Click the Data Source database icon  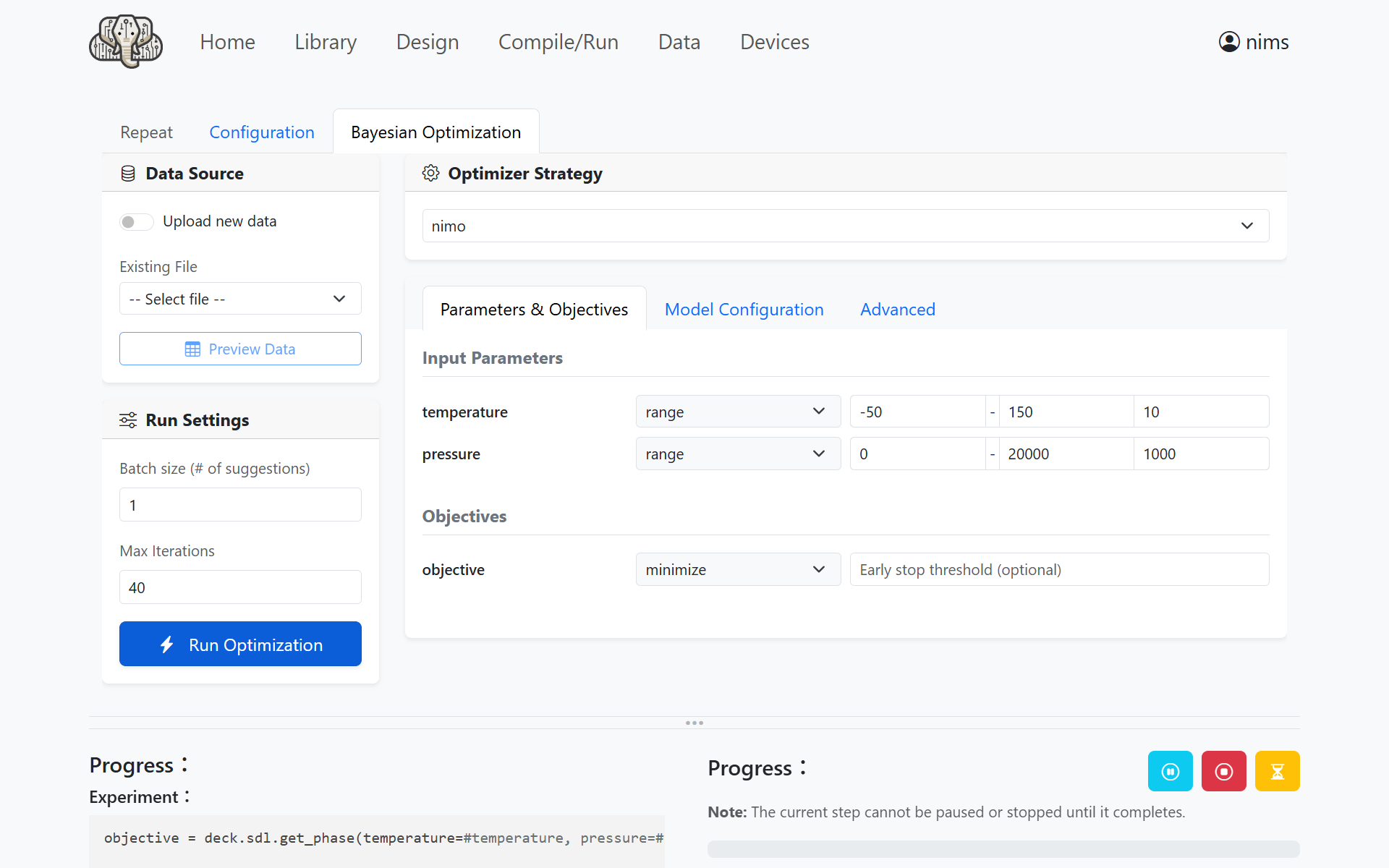pyautogui.click(x=128, y=174)
